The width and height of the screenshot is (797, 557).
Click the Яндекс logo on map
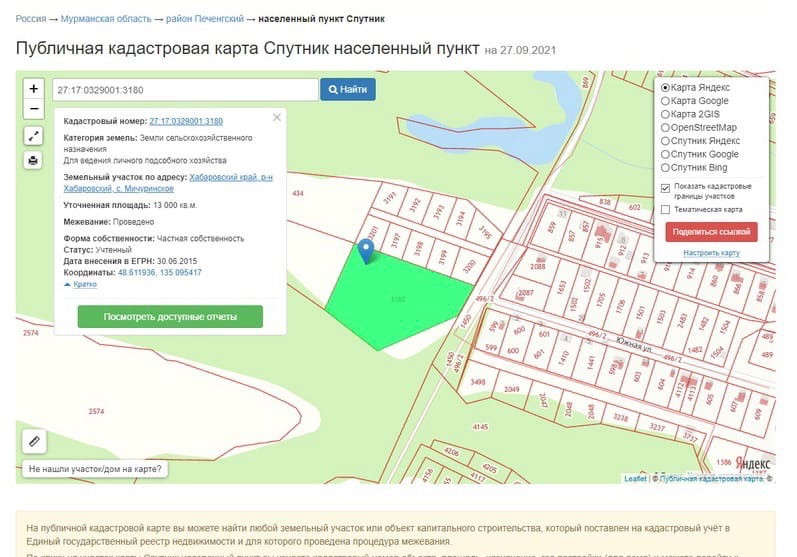(x=753, y=463)
